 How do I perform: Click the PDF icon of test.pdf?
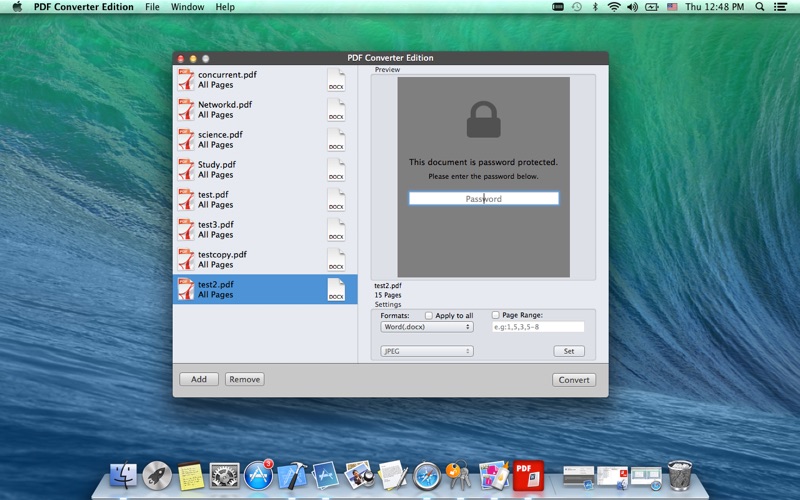pos(186,199)
